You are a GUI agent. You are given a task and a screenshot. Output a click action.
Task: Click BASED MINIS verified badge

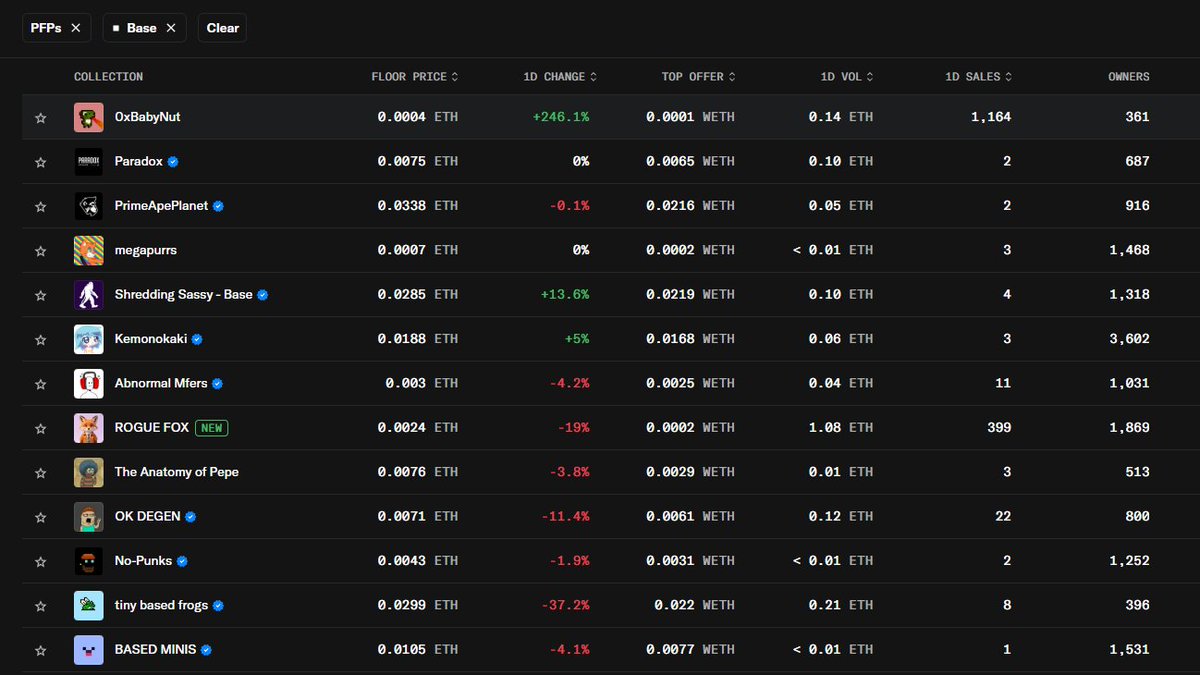pyautogui.click(x=206, y=650)
